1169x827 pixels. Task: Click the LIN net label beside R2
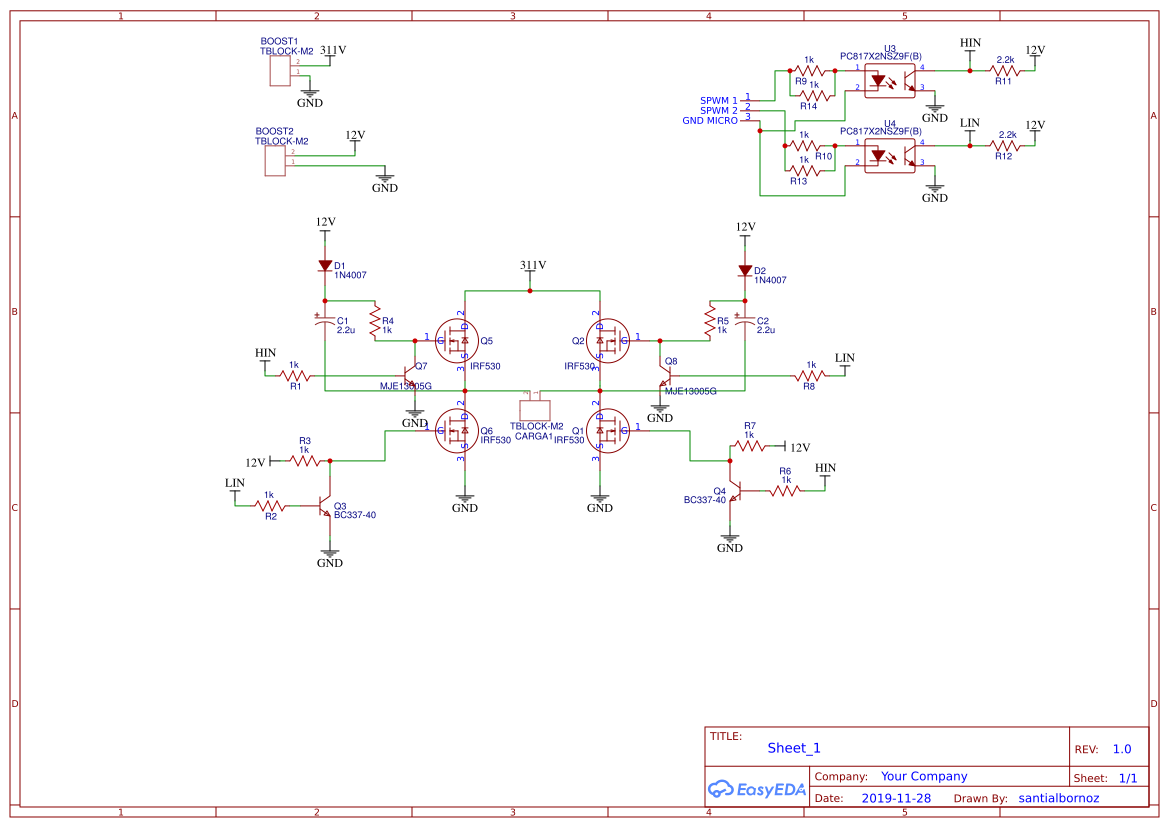(235, 483)
